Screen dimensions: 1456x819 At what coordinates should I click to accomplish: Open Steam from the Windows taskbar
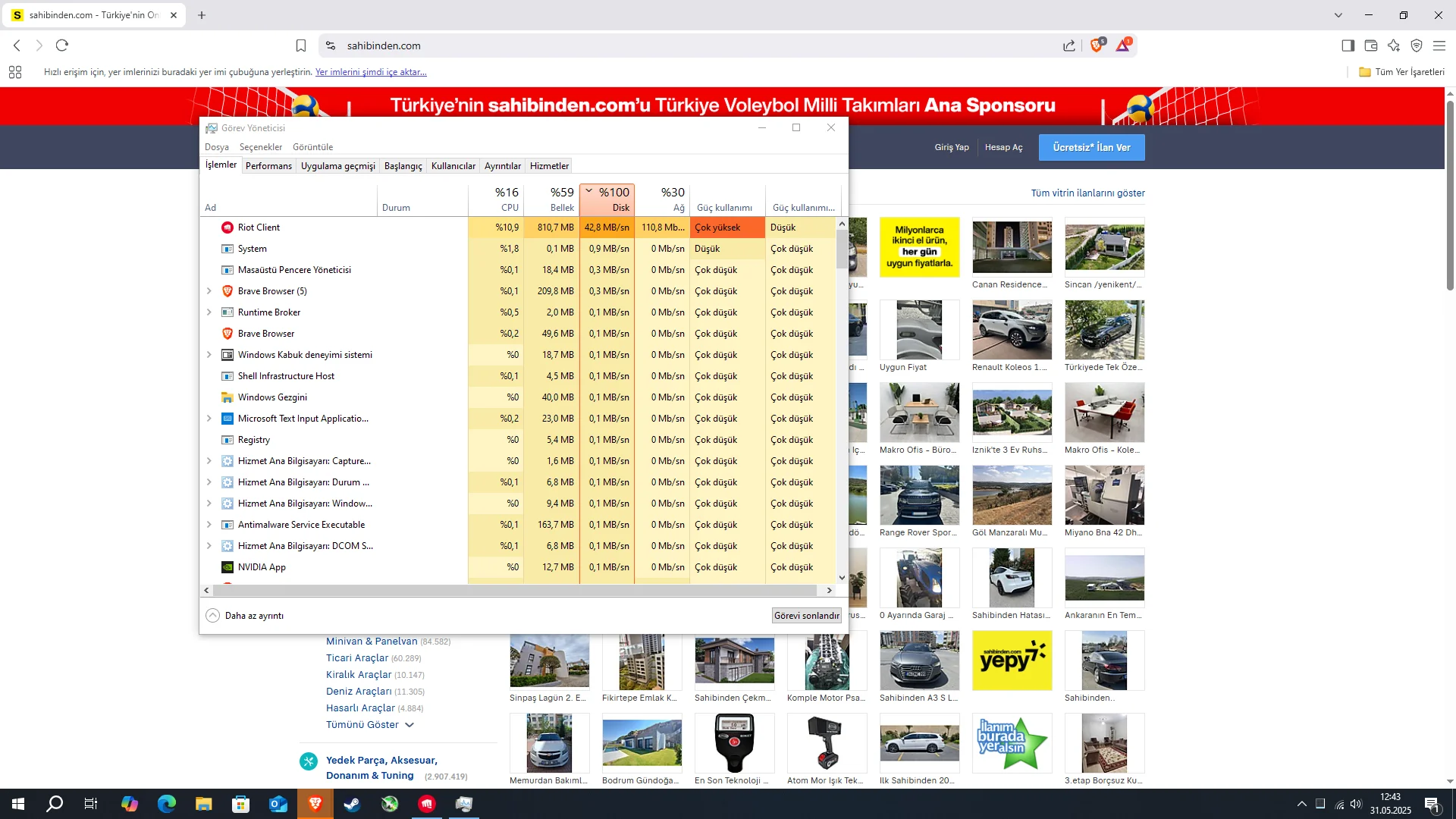pos(353,804)
